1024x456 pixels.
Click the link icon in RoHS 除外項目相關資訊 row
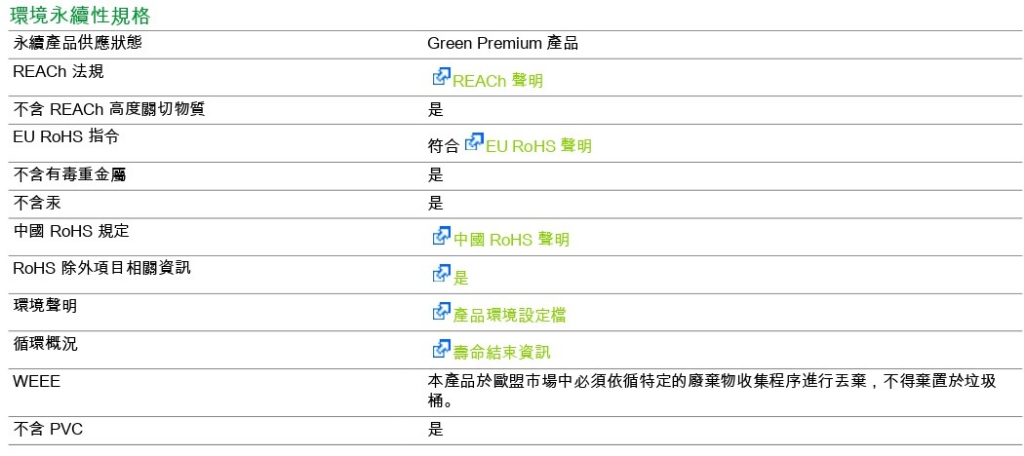tap(441, 273)
